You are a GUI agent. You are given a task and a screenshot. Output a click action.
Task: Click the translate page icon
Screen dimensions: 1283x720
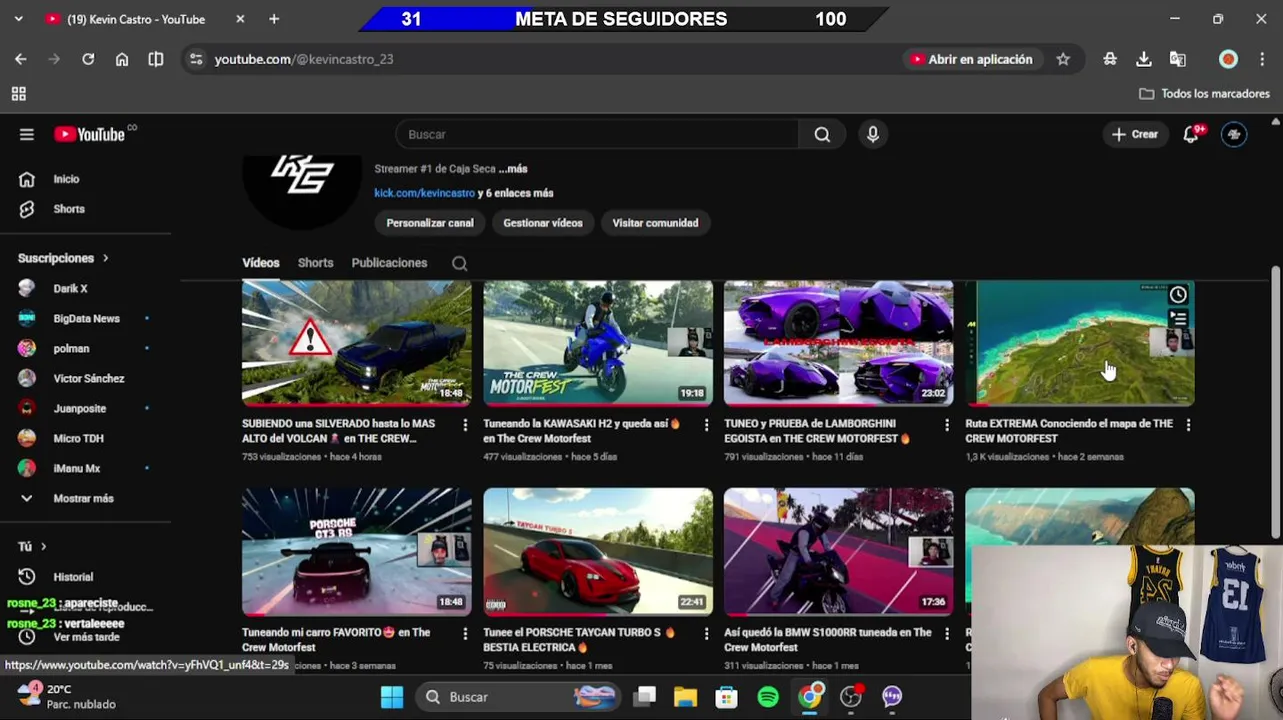point(1178,59)
